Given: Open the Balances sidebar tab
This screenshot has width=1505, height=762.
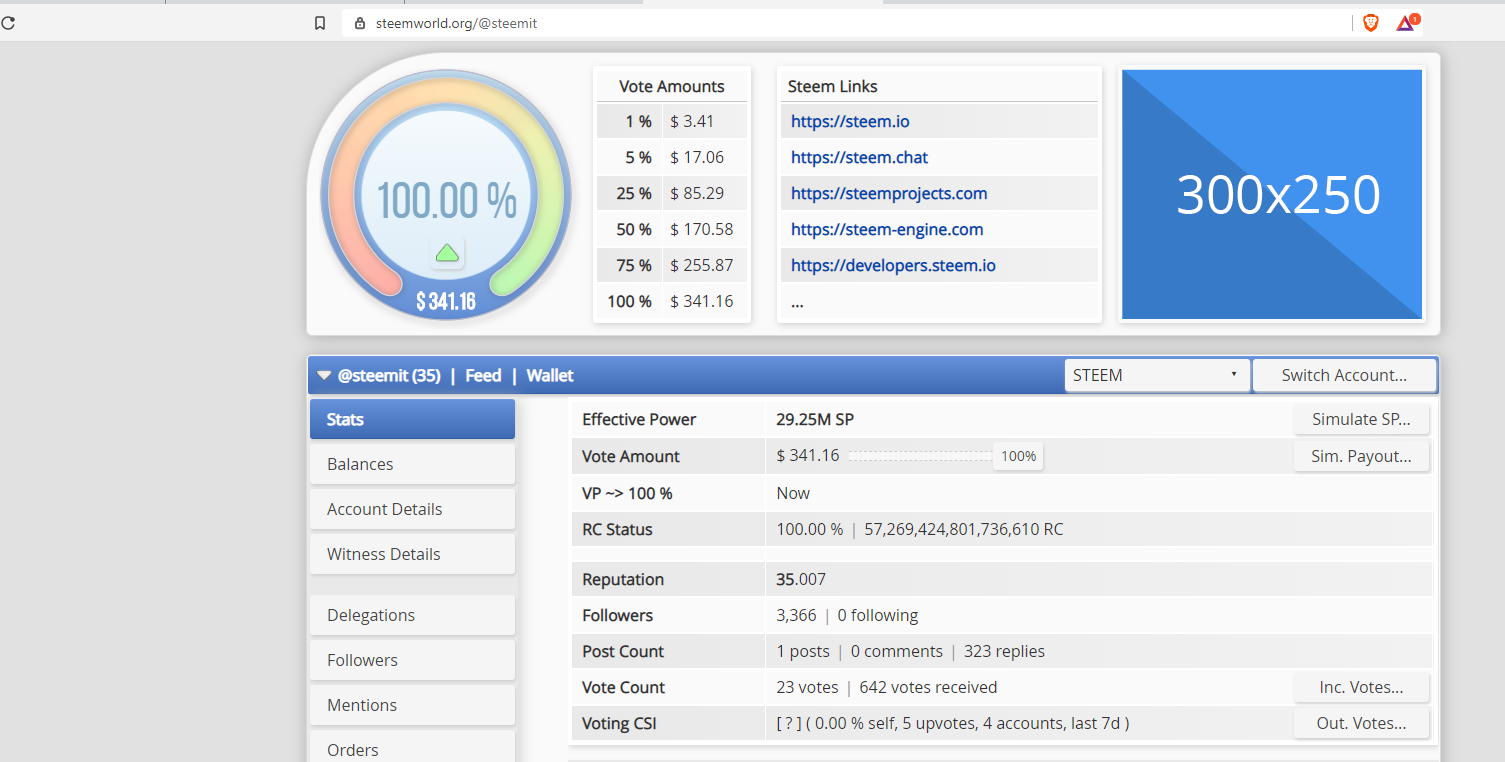Looking at the screenshot, I should (x=412, y=464).
